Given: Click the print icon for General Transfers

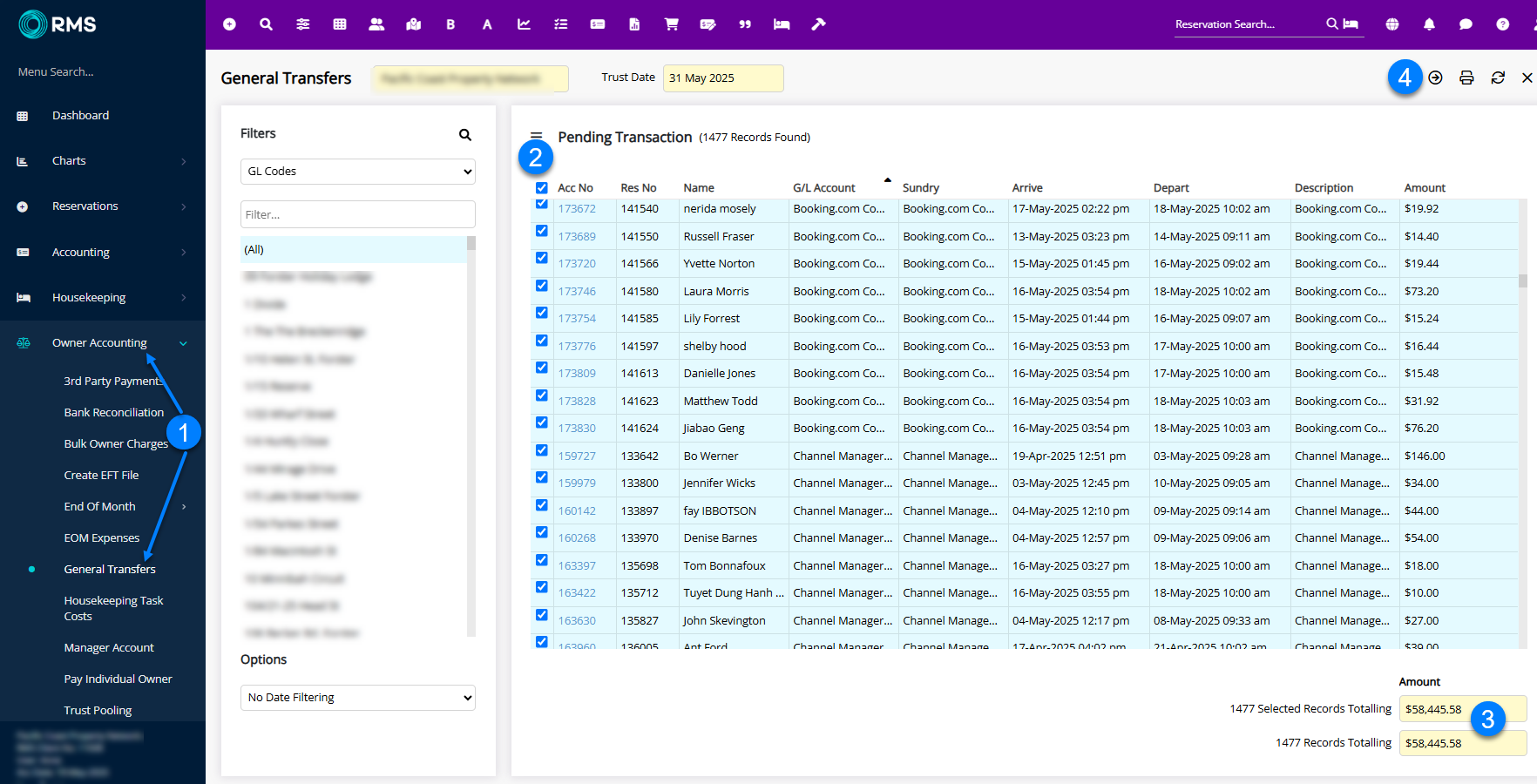Looking at the screenshot, I should (x=1466, y=78).
